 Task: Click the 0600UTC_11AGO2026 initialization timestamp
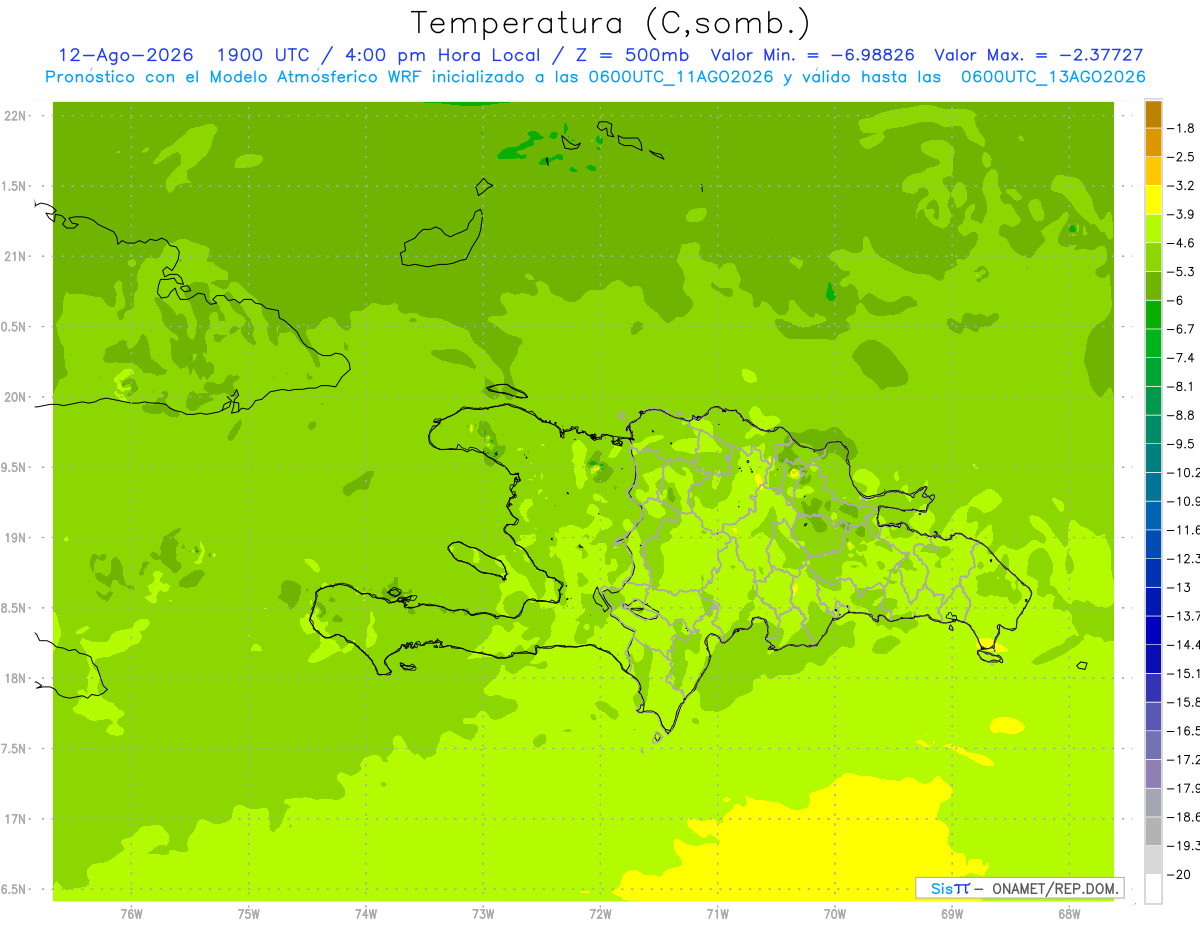(679, 77)
